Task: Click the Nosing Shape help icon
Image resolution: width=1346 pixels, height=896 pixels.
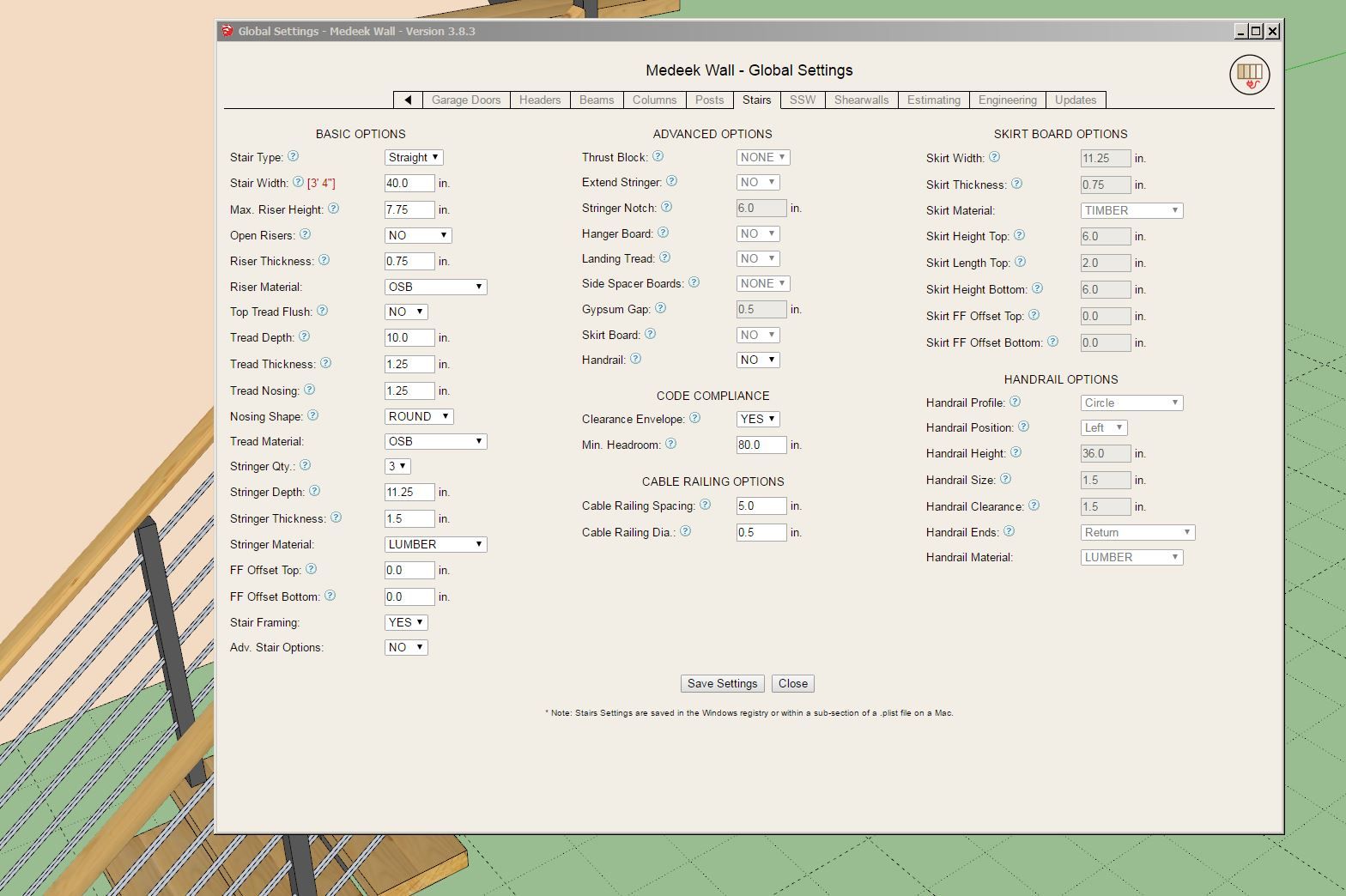Action: [x=312, y=415]
